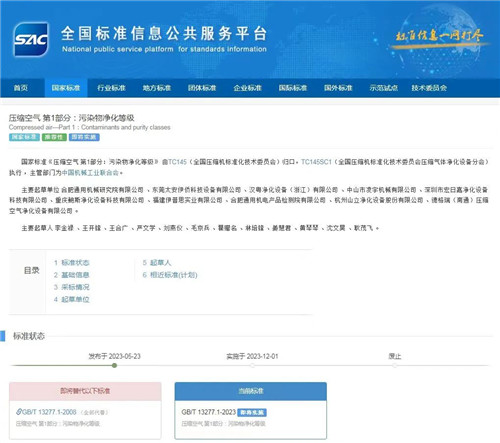The height and width of the screenshot is (443, 500).
Task: Open the 首页 navigation tab
Action: 21,88
